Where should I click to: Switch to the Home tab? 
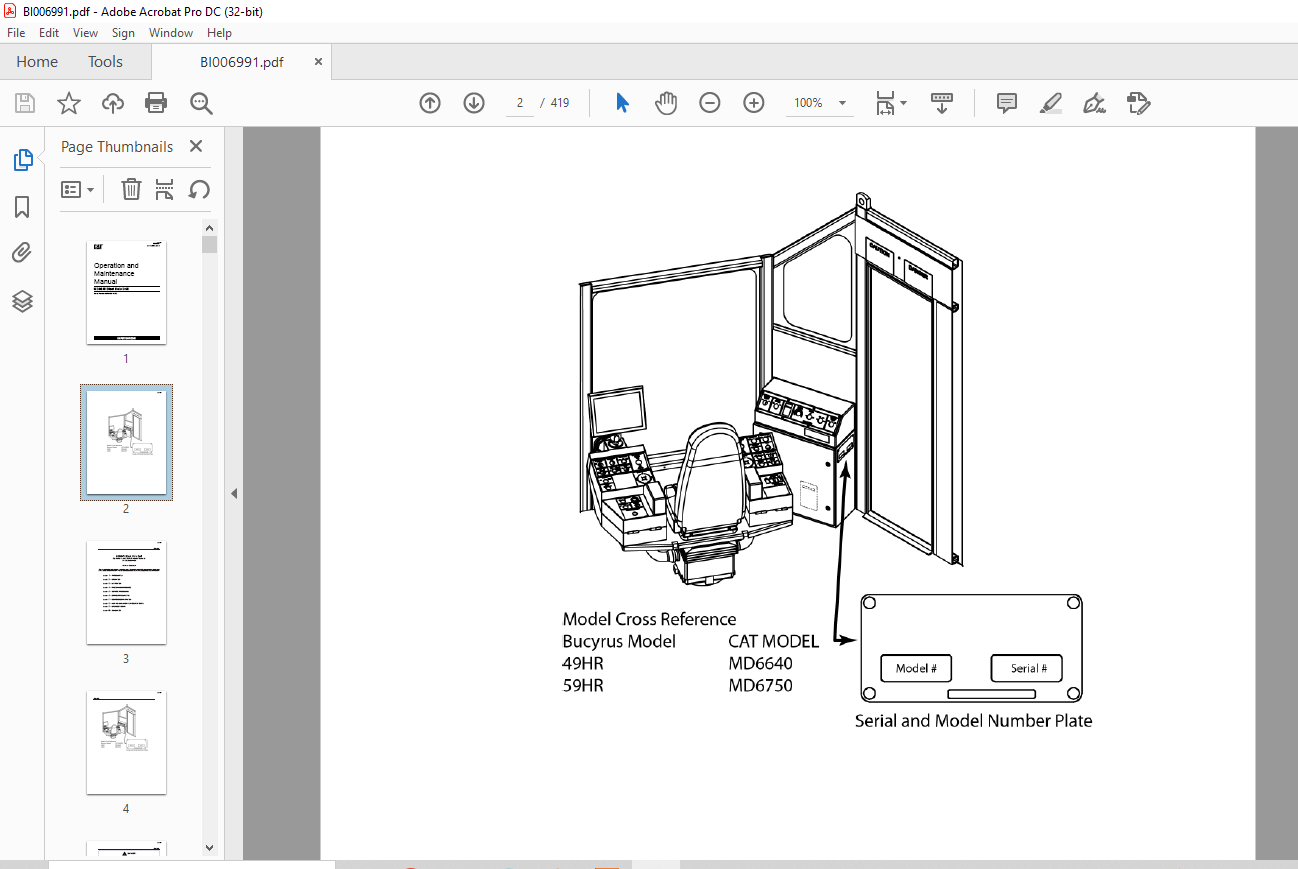[x=37, y=62]
